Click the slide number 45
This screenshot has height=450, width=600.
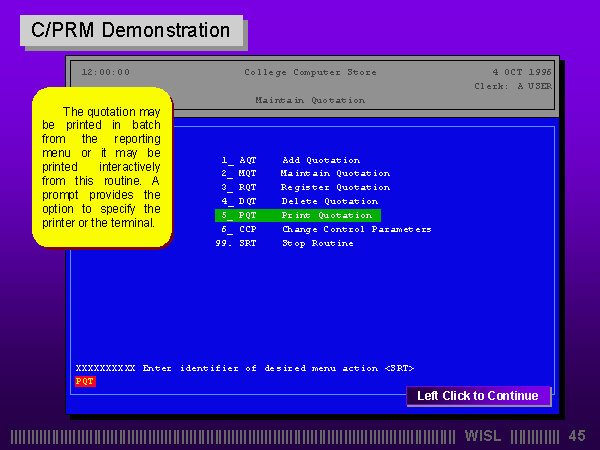576,436
